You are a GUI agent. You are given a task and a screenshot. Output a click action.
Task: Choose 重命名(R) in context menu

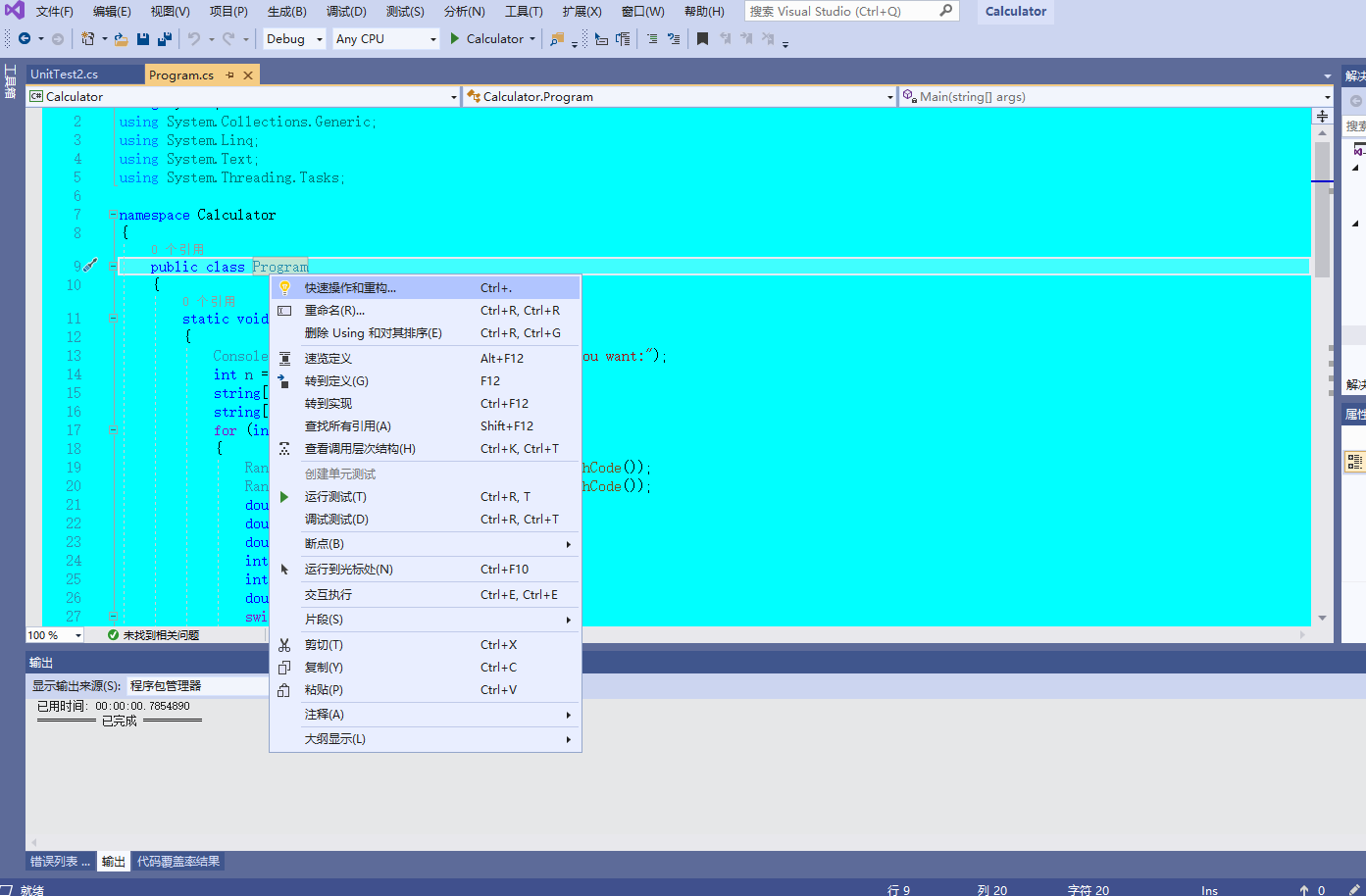click(426, 311)
